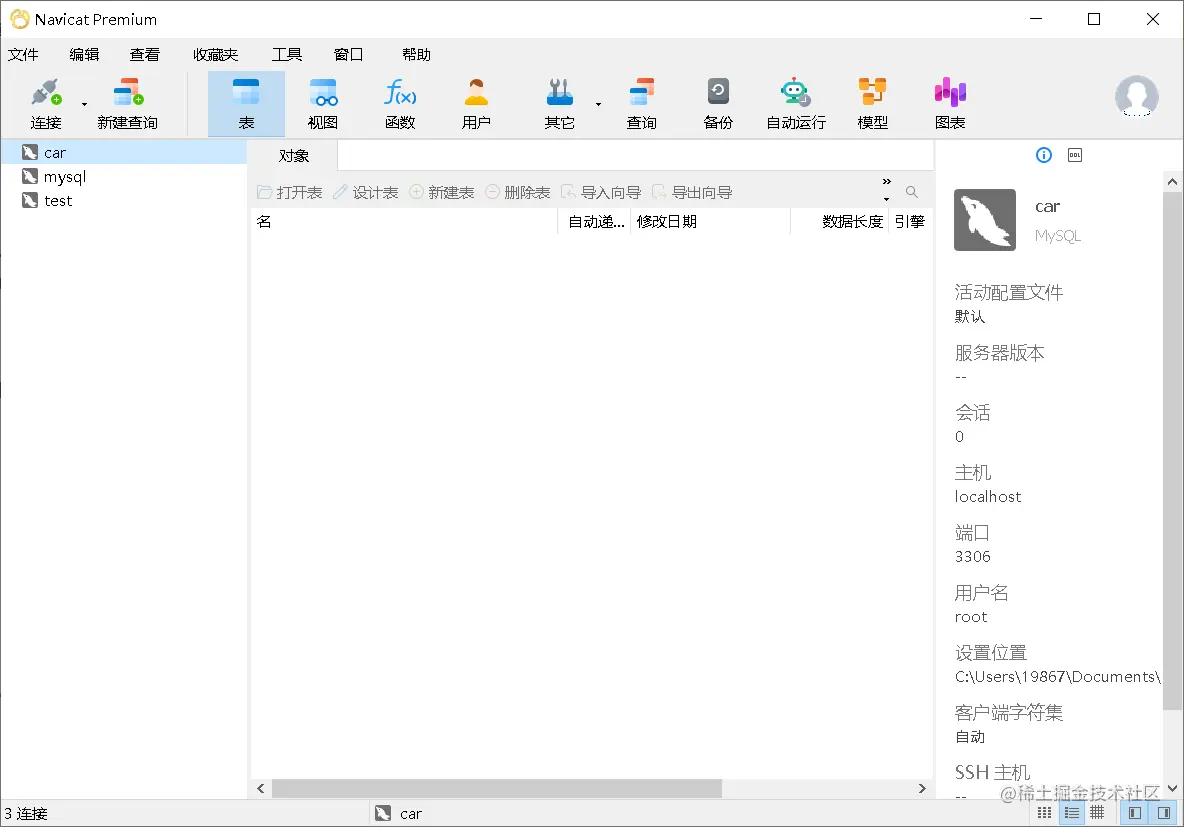Open the View (查看) menu
1184x827 pixels.
[x=144, y=54]
